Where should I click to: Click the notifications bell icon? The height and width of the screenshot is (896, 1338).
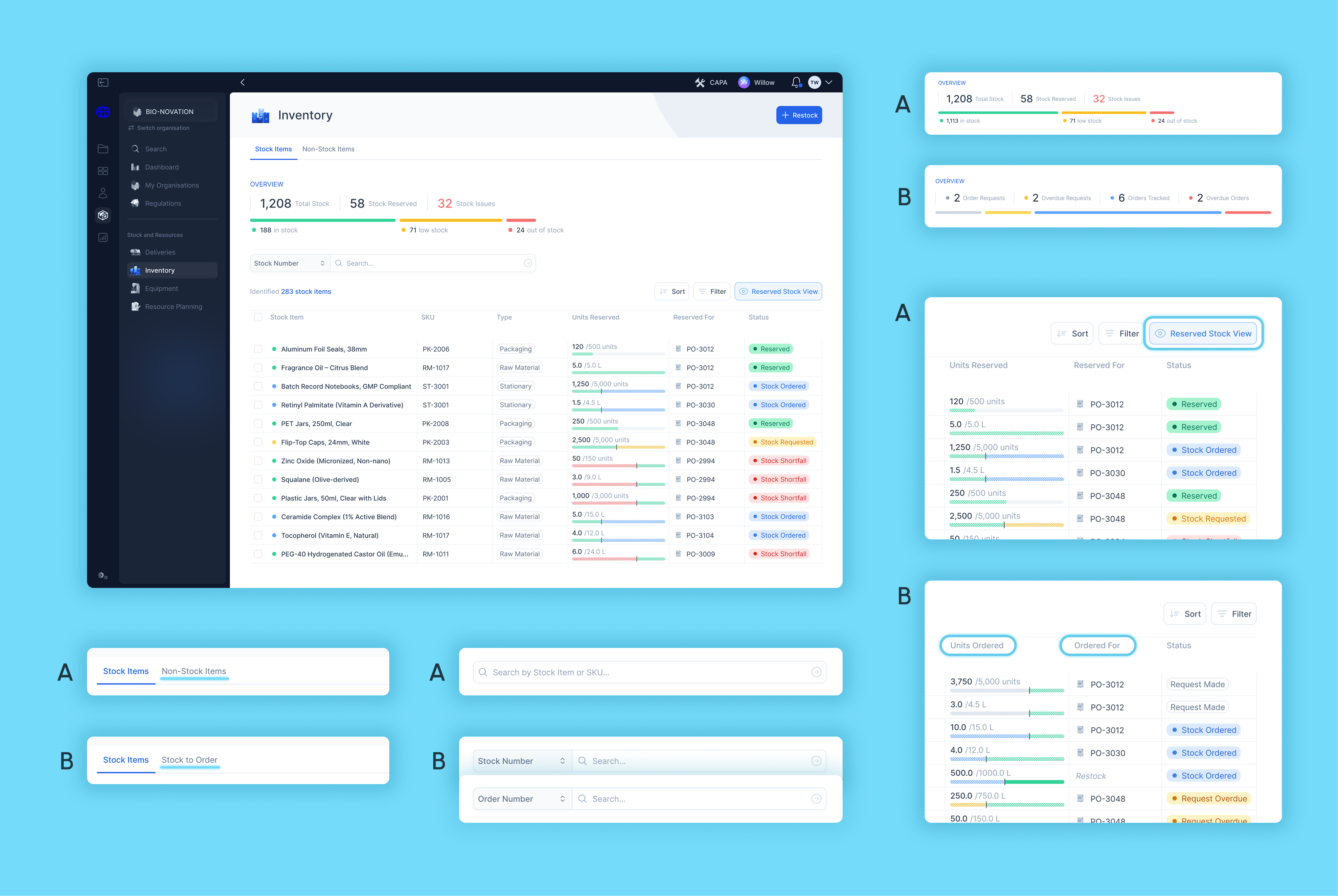point(796,82)
